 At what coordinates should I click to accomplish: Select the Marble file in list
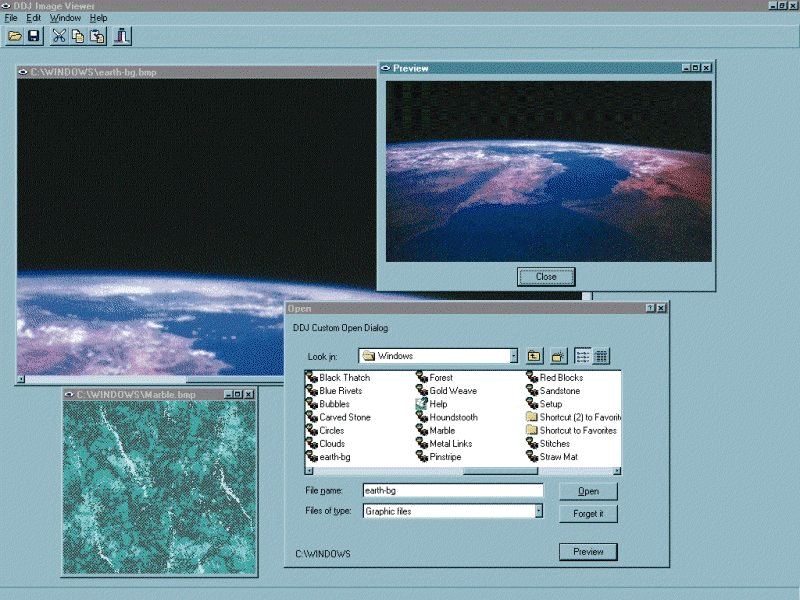pyautogui.click(x=441, y=430)
